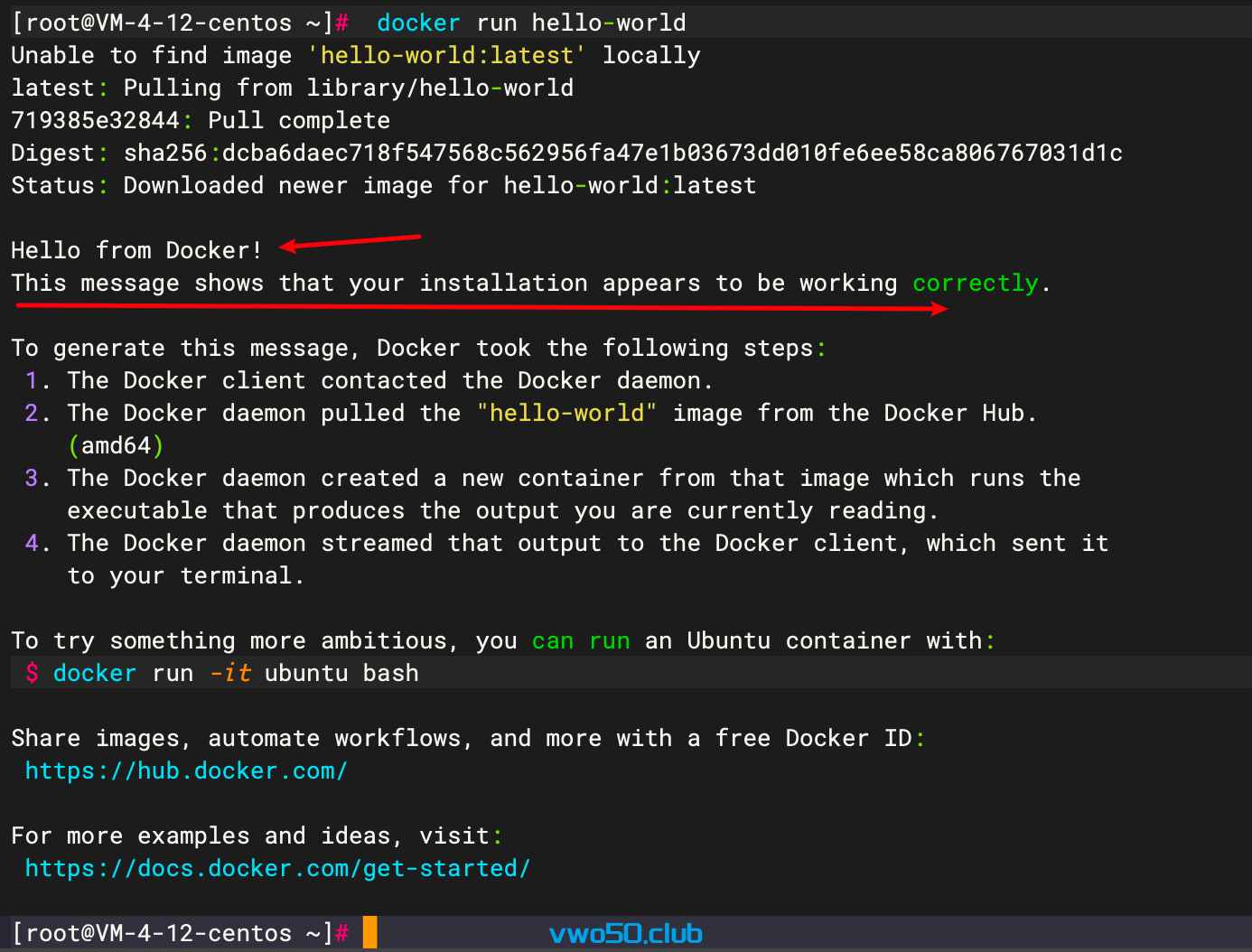The width and height of the screenshot is (1252, 952).
Task: Click 'latest: Pulling from library/hello-world' line
Action: [293, 88]
